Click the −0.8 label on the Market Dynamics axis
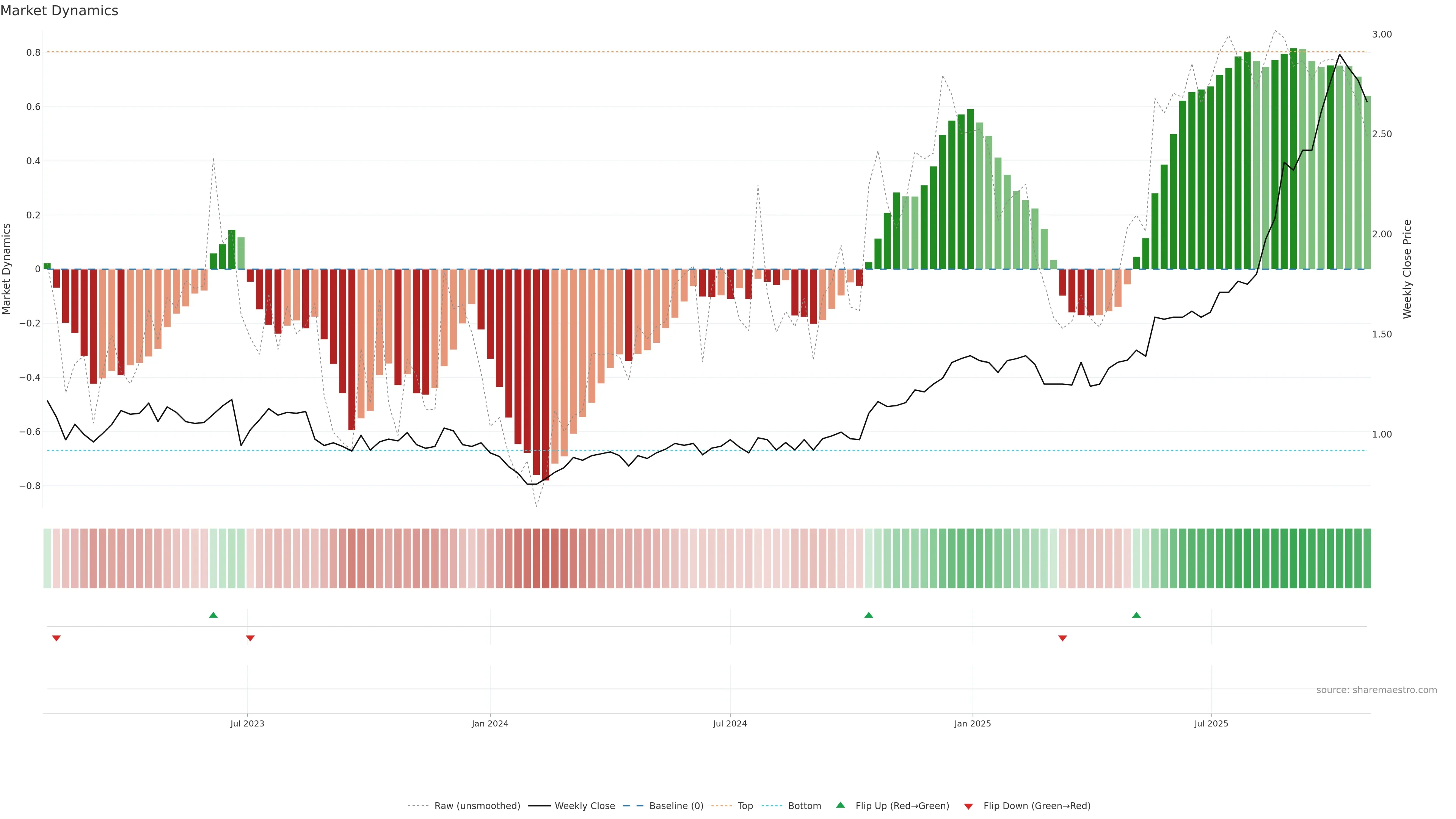Screen dimensions: 1456x819 [30, 486]
